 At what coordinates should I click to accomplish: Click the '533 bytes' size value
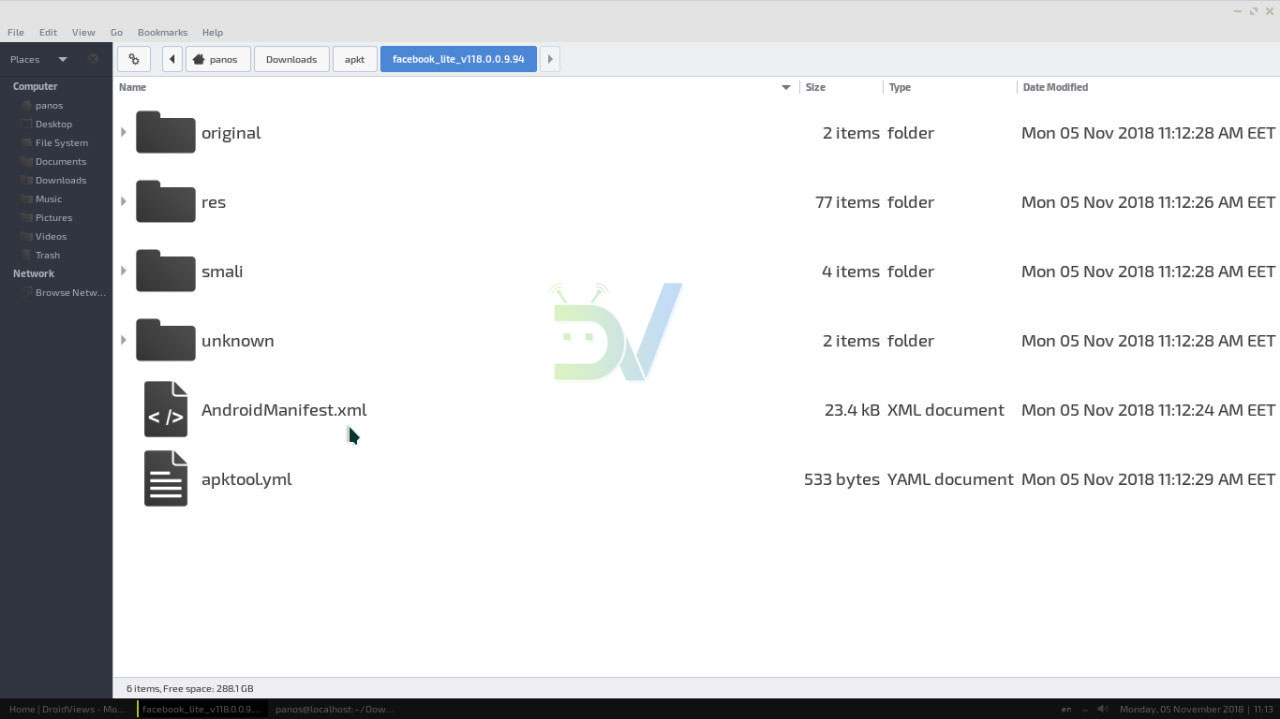[842, 479]
